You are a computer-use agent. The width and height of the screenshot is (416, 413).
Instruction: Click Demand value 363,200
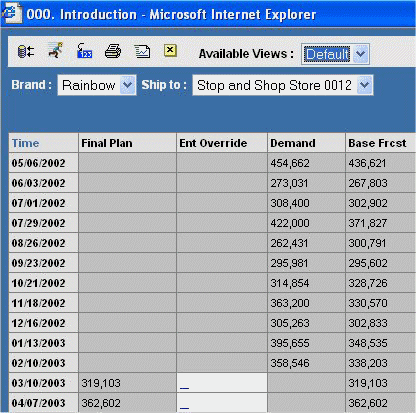[290, 303]
